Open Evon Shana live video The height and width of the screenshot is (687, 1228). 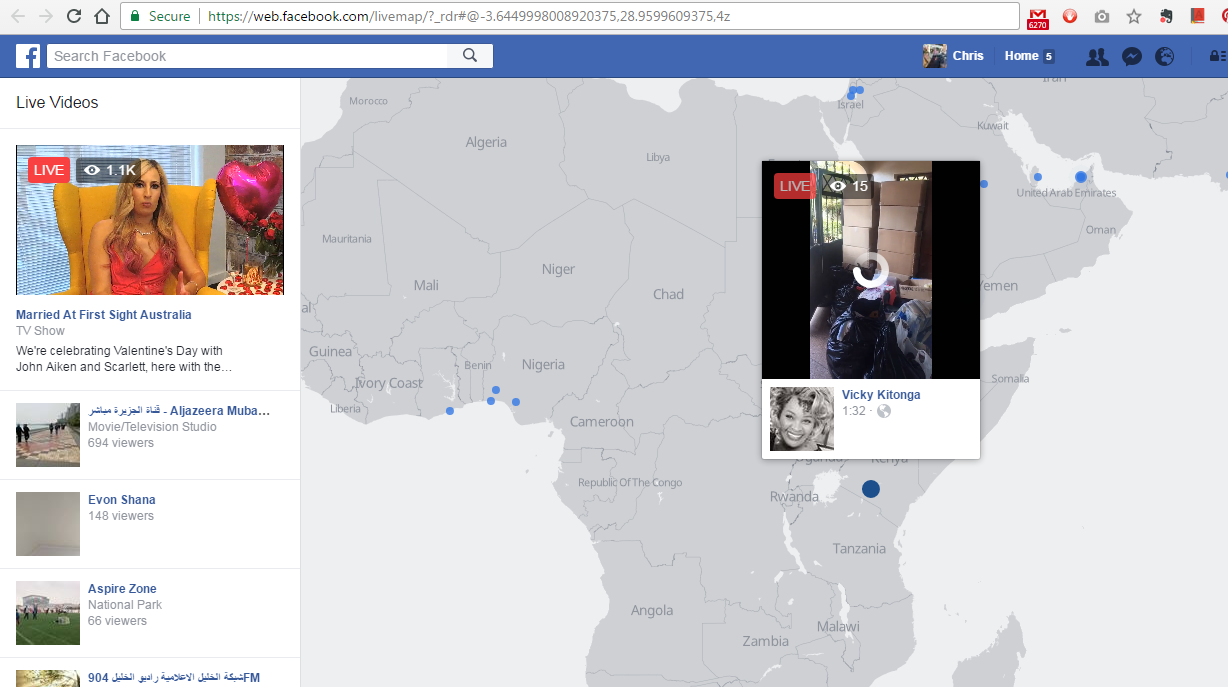click(x=122, y=500)
